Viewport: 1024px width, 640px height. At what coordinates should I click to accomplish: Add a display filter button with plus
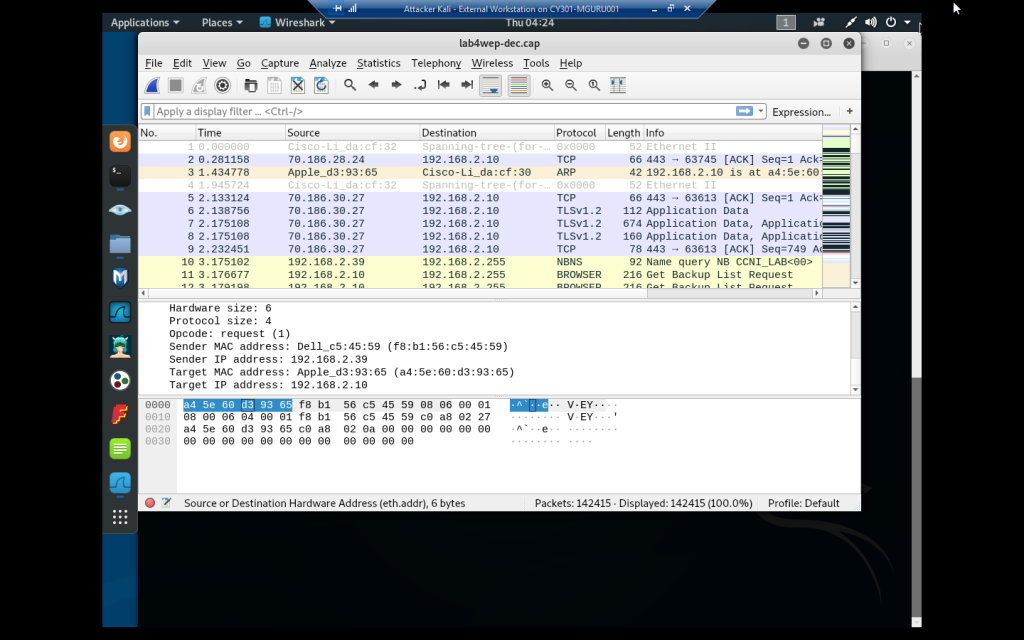coord(850,111)
